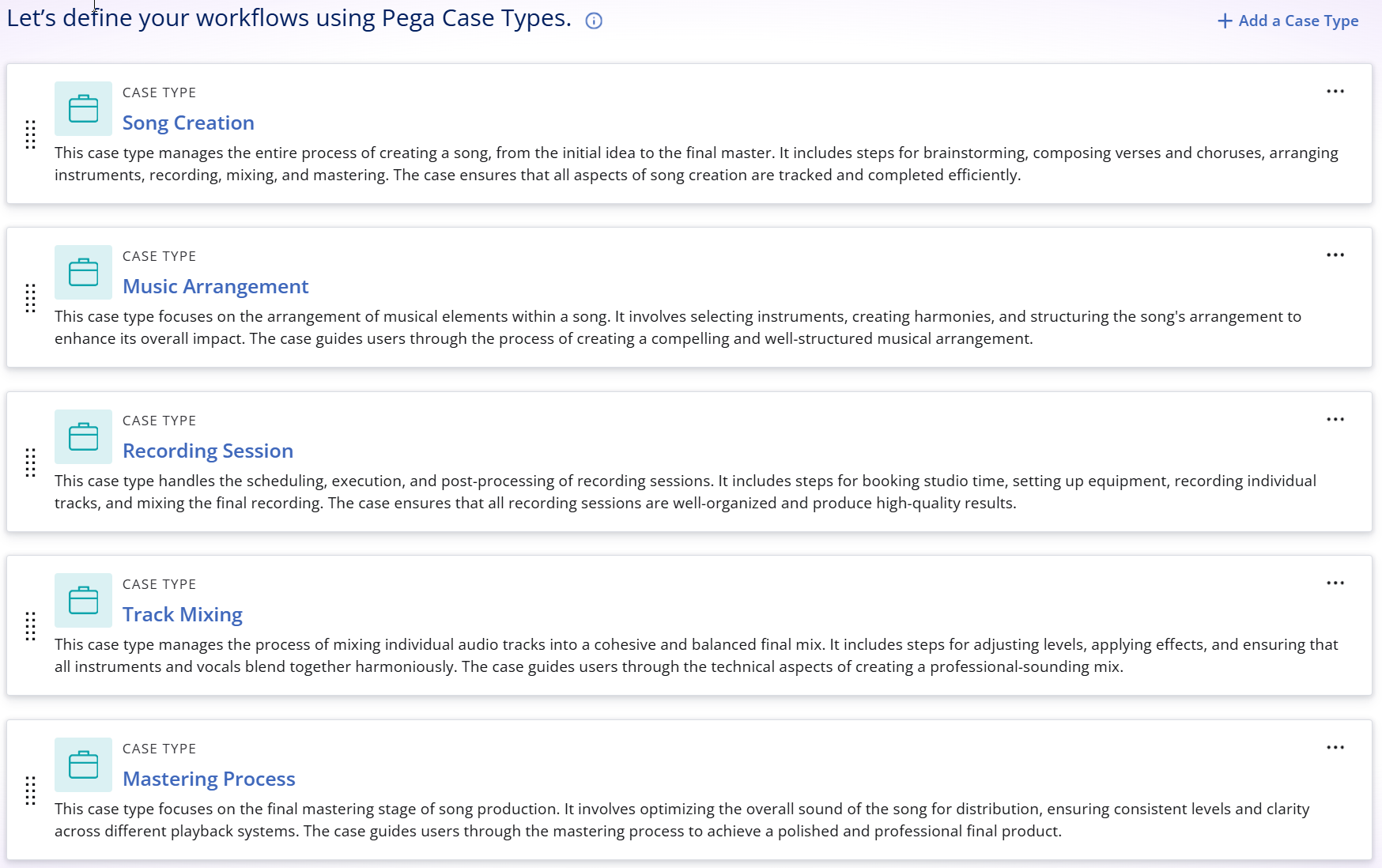
Task: Click Add a Case Type
Action: [x=1288, y=21]
